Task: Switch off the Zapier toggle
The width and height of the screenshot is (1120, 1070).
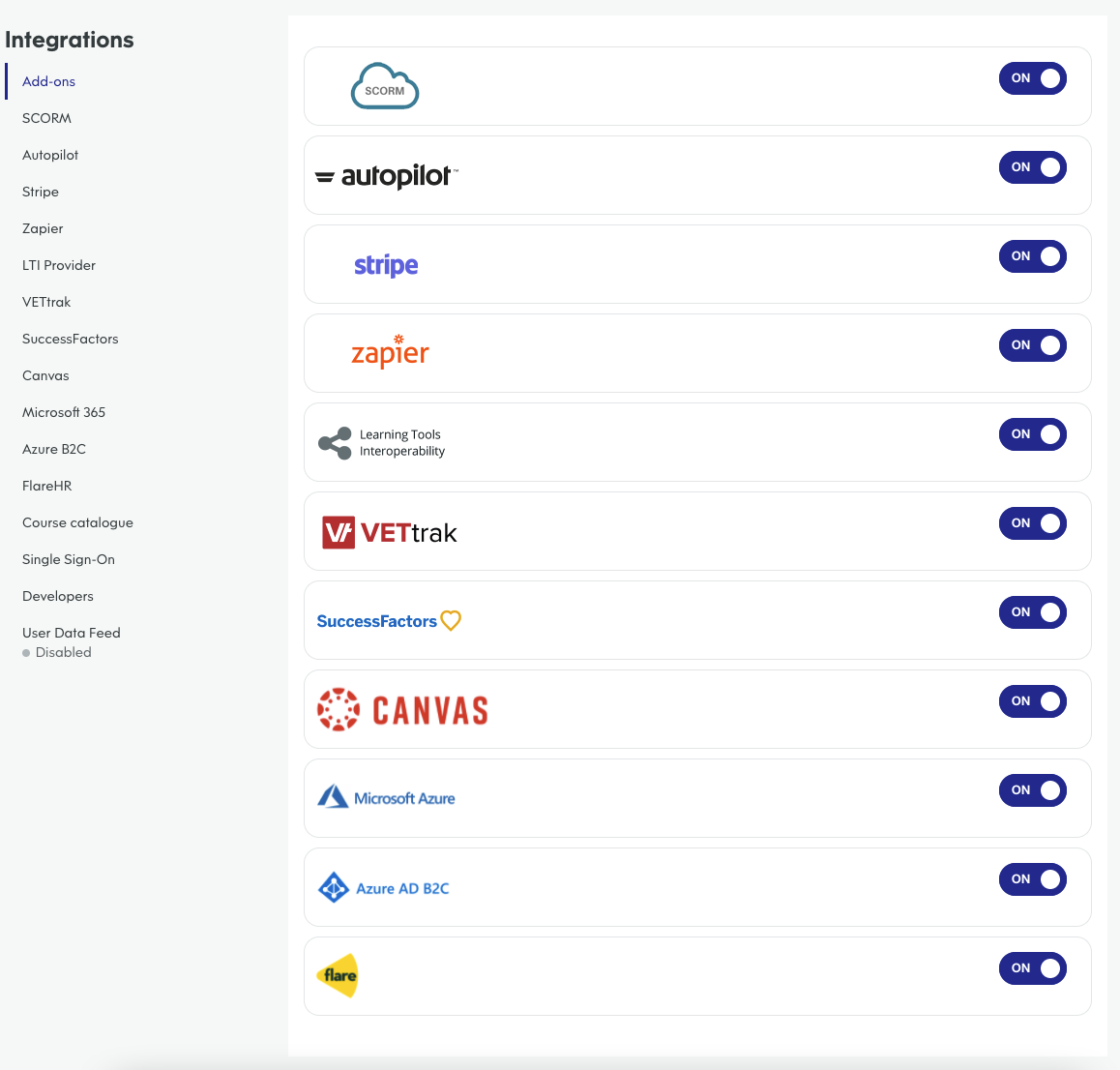Action: click(x=1032, y=345)
